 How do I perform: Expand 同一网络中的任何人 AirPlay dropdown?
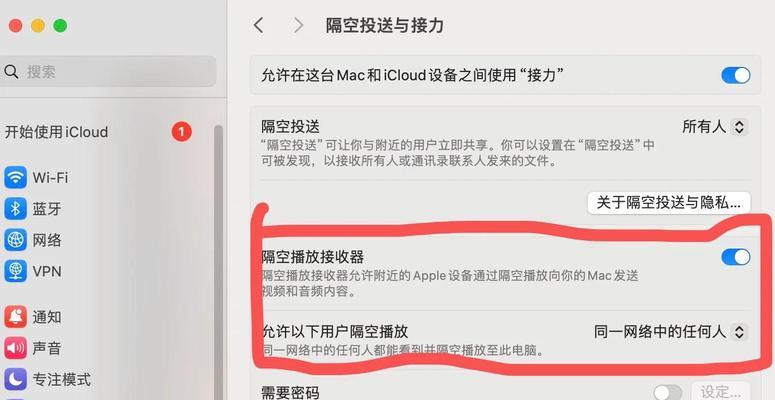(x=670, y=332)
